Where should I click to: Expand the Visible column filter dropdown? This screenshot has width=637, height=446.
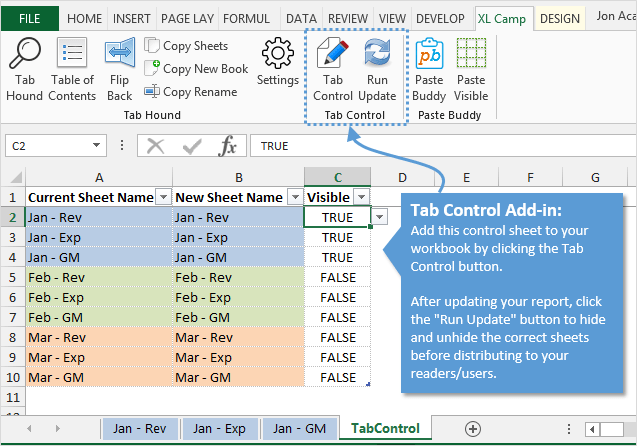(361, 198)
